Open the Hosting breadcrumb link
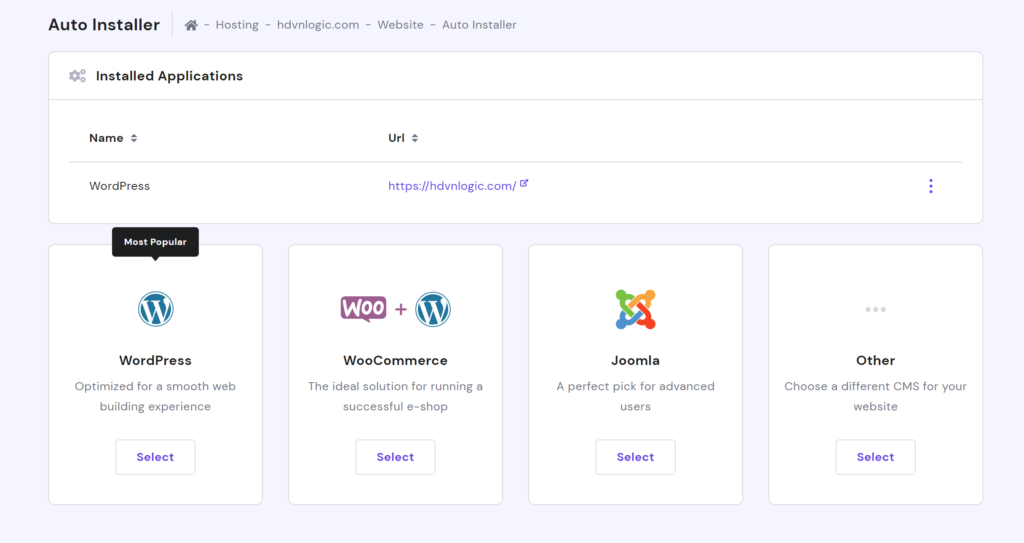The width and height of the screenshot is (1024, 543). 237,25
